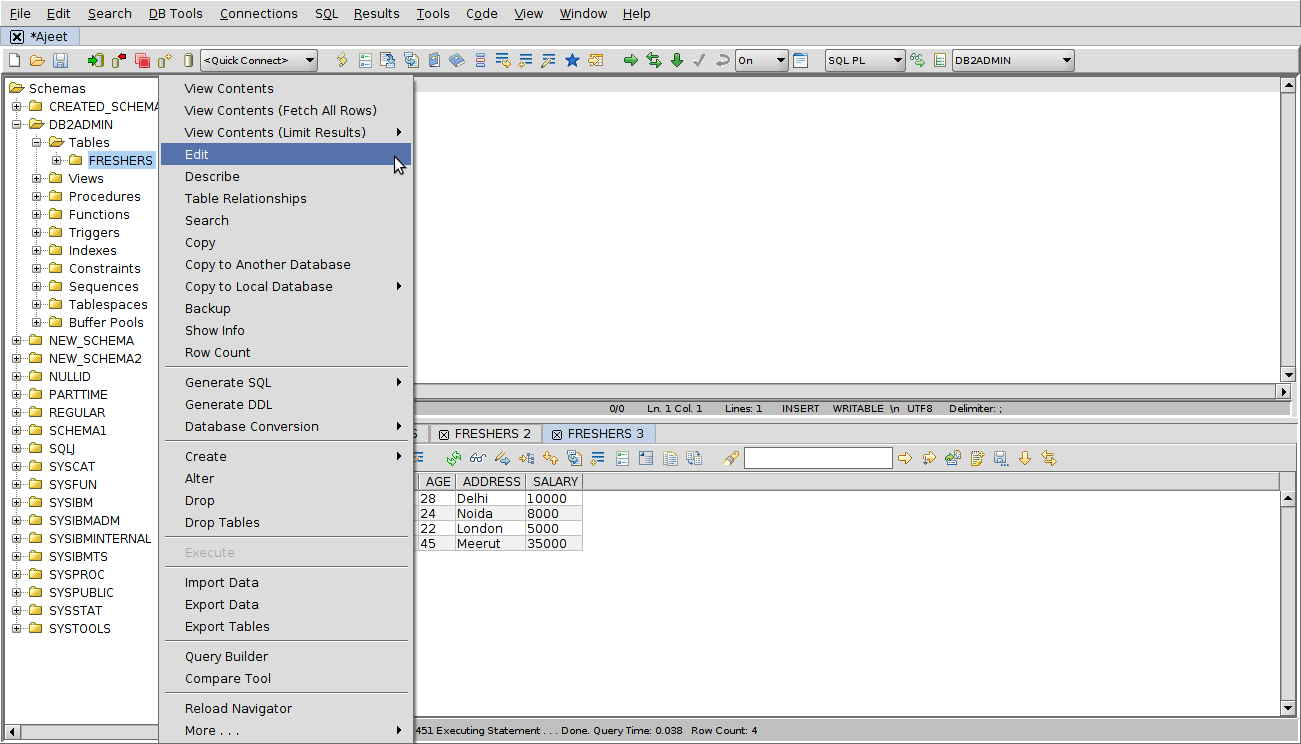
Task: Click the New File icon in toolbar
Action: tap(14, 61)
